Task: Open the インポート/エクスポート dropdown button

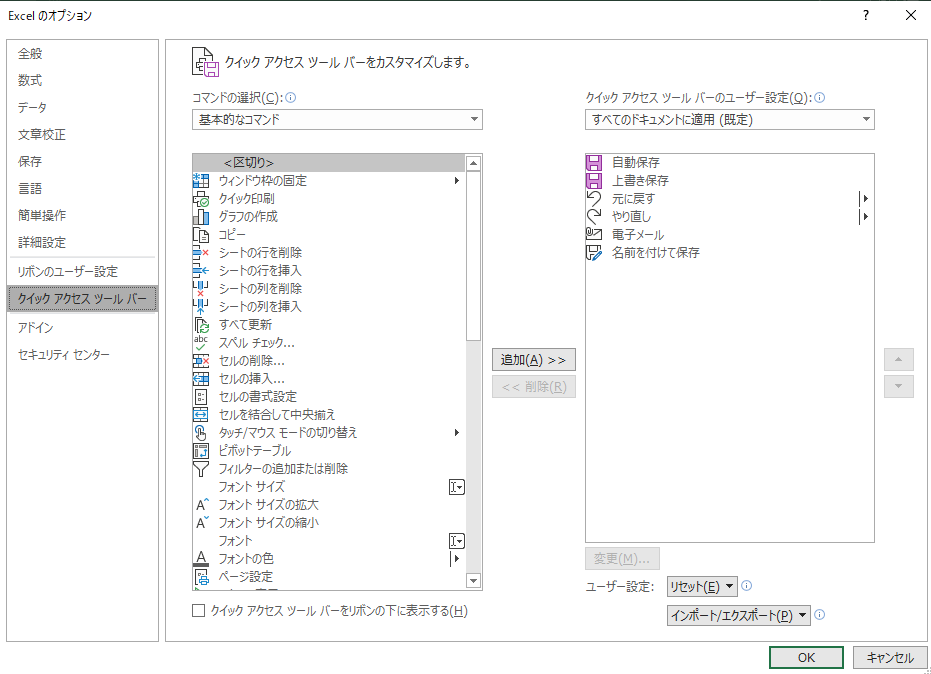Action: pos(739,615)
